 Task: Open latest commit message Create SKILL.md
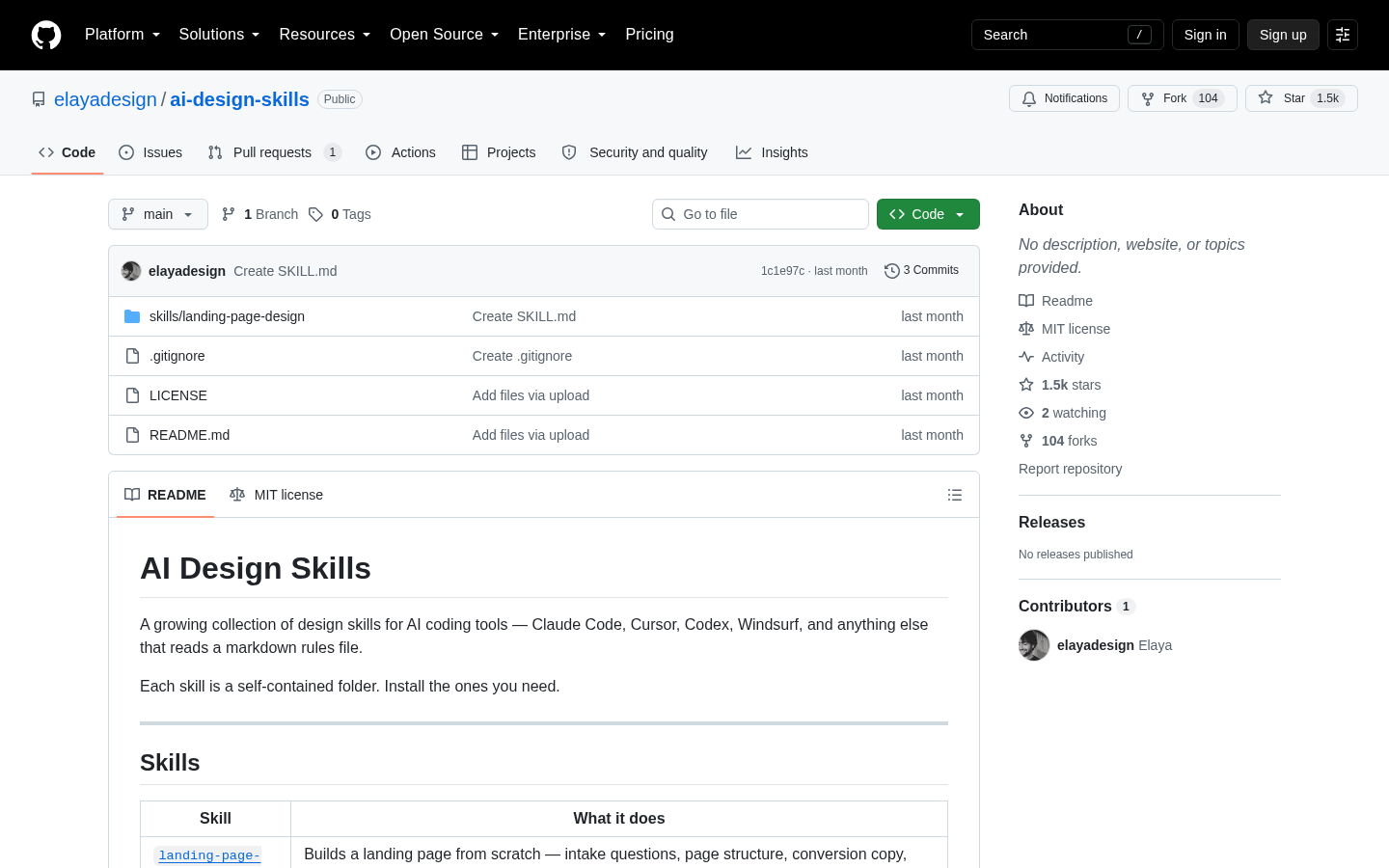pyautogui.click(x=286, y=271)
